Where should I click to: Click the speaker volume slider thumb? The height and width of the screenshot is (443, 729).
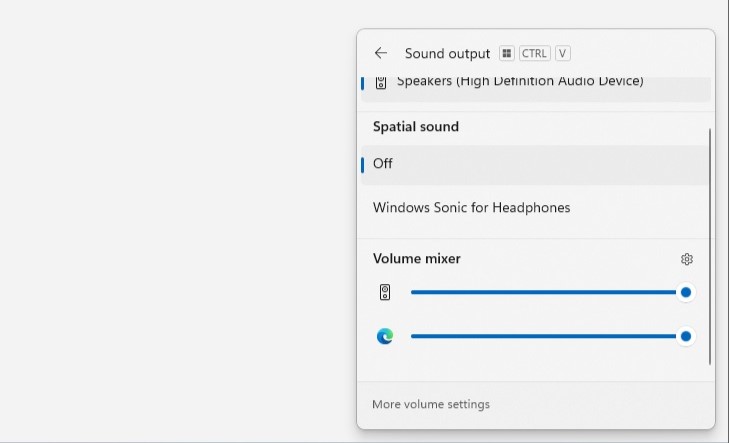pos(686,292)
